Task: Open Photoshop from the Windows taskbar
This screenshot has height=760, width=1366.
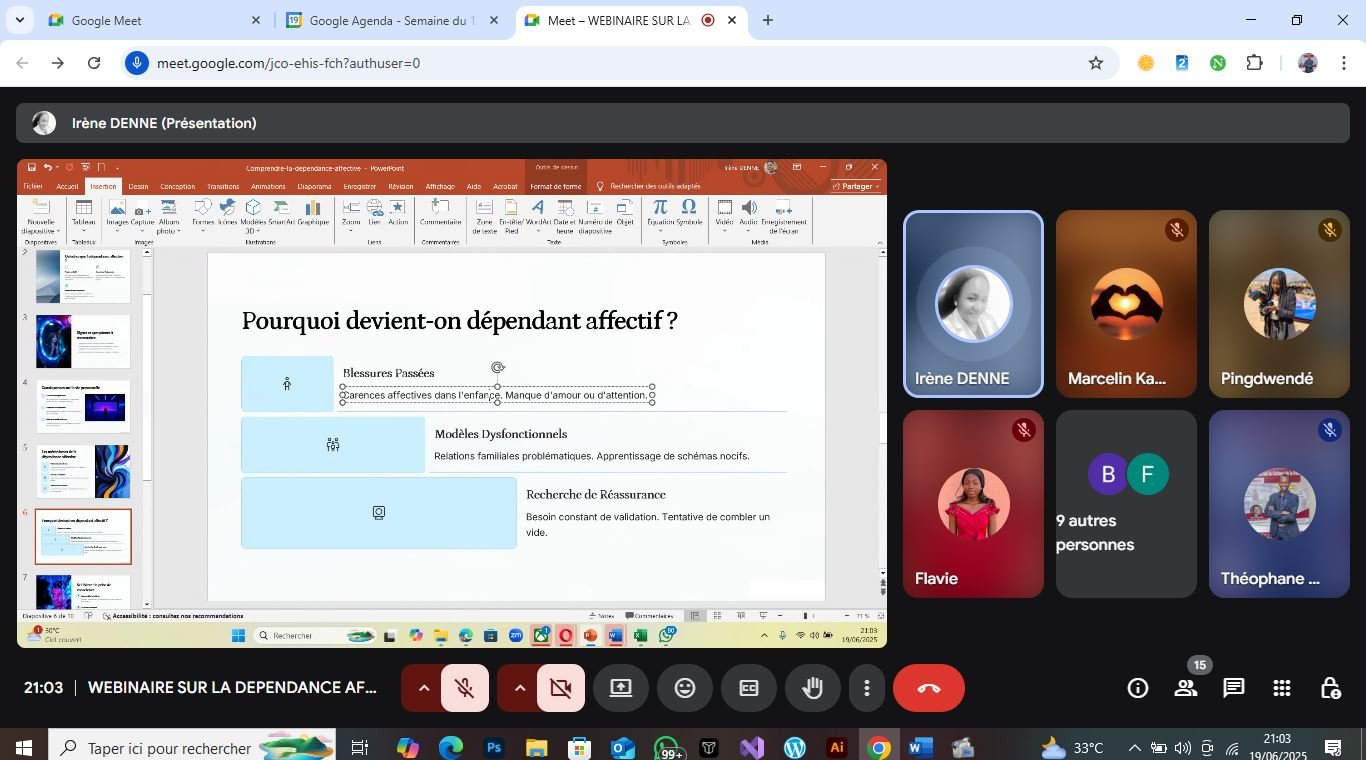Action: tap(494, 748)
